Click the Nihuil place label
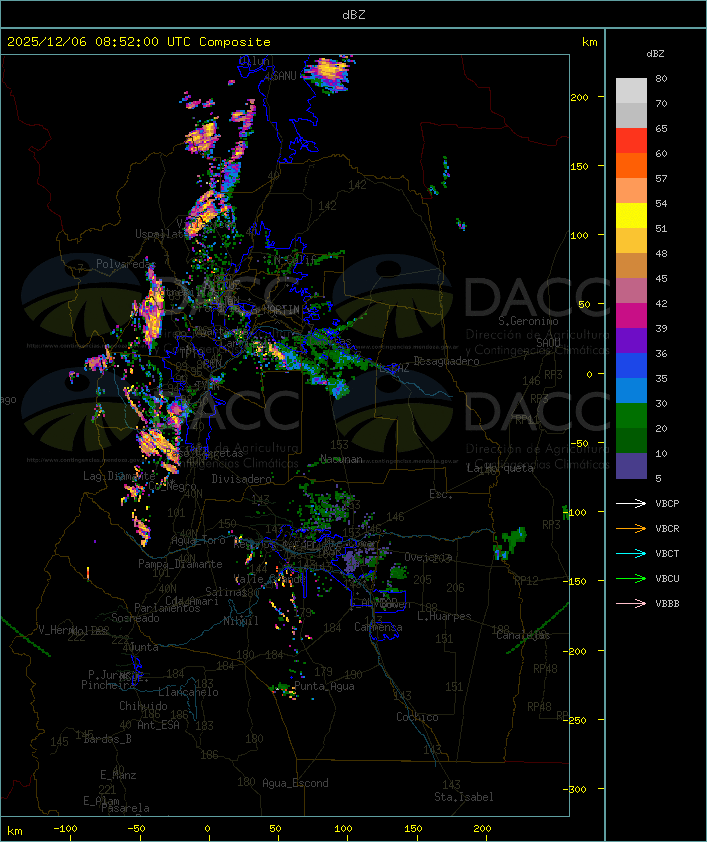This screenshot has height=842, width=707. 241,621
